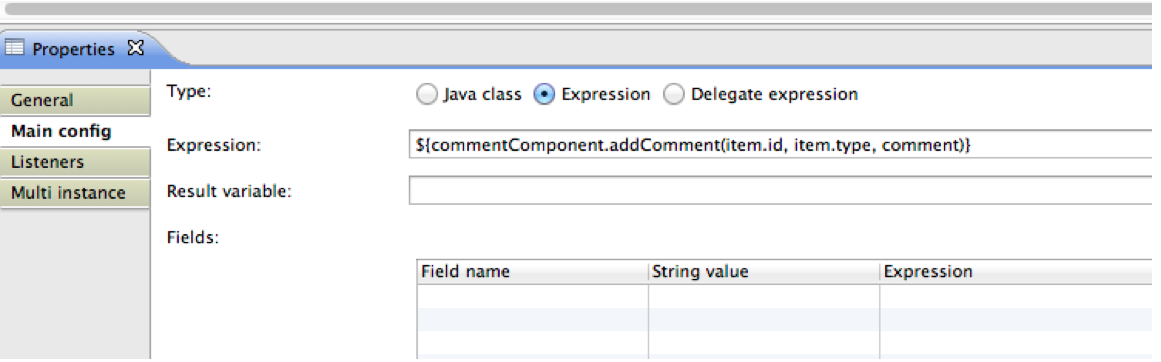The height and width of the screenshot is (362, 1161).
Task: Open the General properties tab
Action: coord(75,100)
